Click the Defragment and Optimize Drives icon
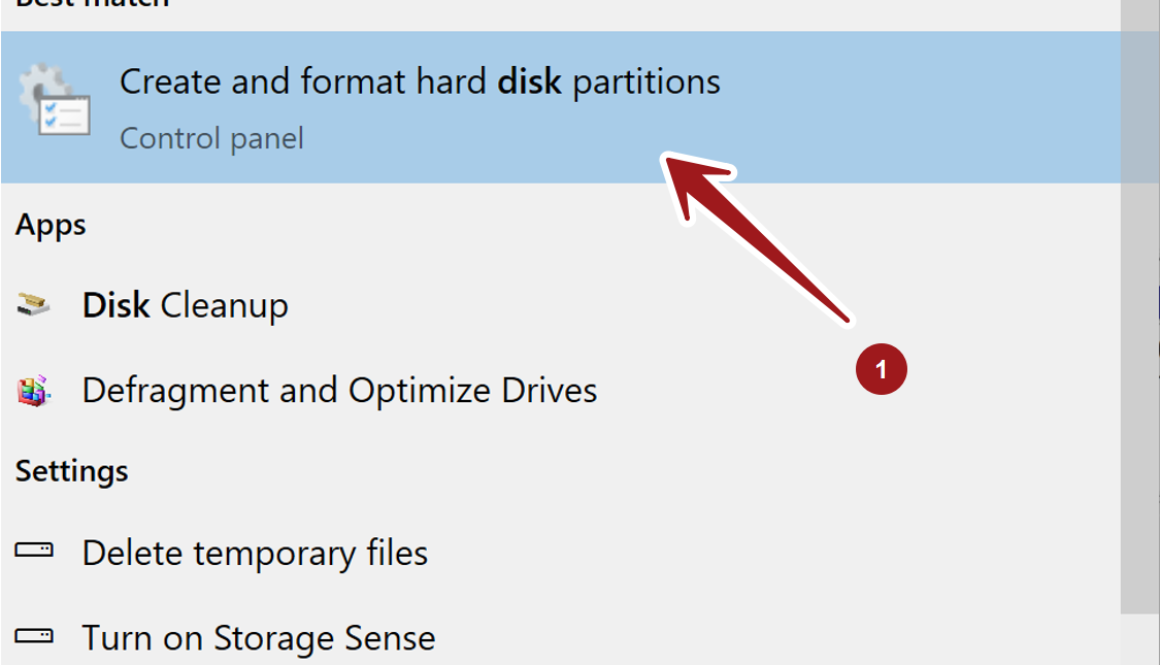The image size is (1160, 665). [x=34, y=389]
